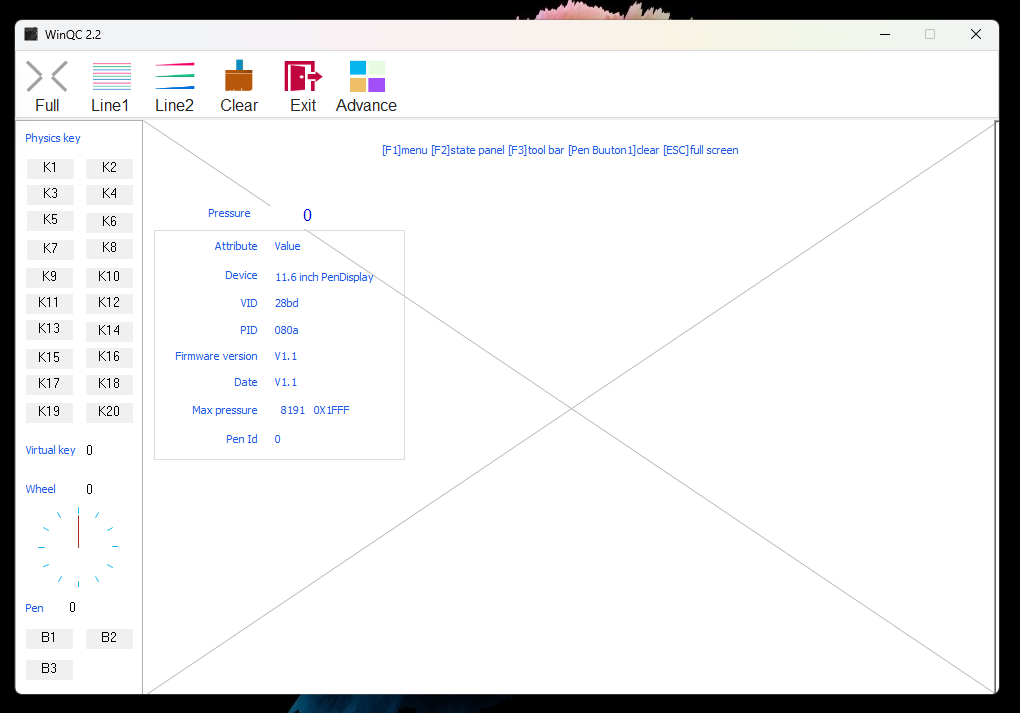Select the Line2 drawing mode icon
This screenshot has height=713, width=1020.
pyautogui.click(x=174, y=77)
